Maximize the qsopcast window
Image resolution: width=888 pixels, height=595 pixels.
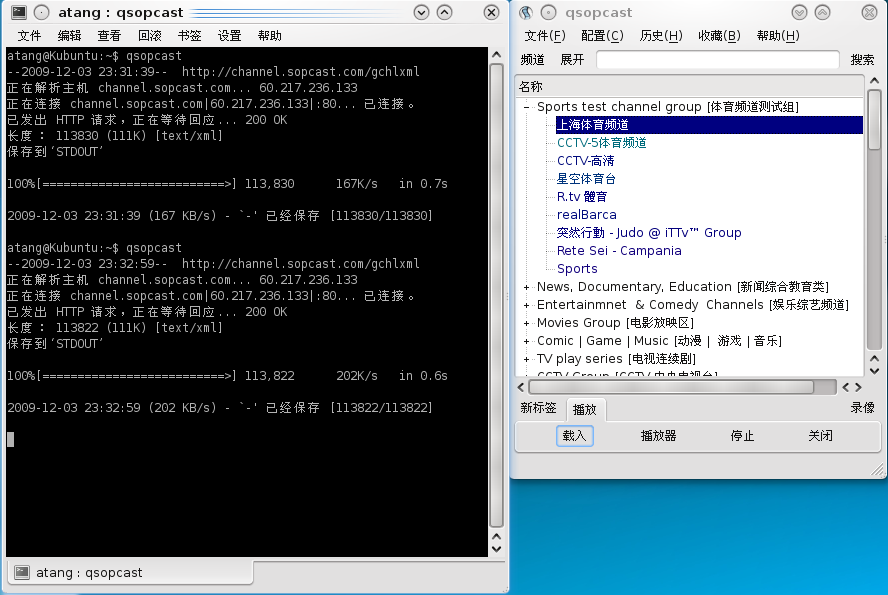tap(822, 12)
